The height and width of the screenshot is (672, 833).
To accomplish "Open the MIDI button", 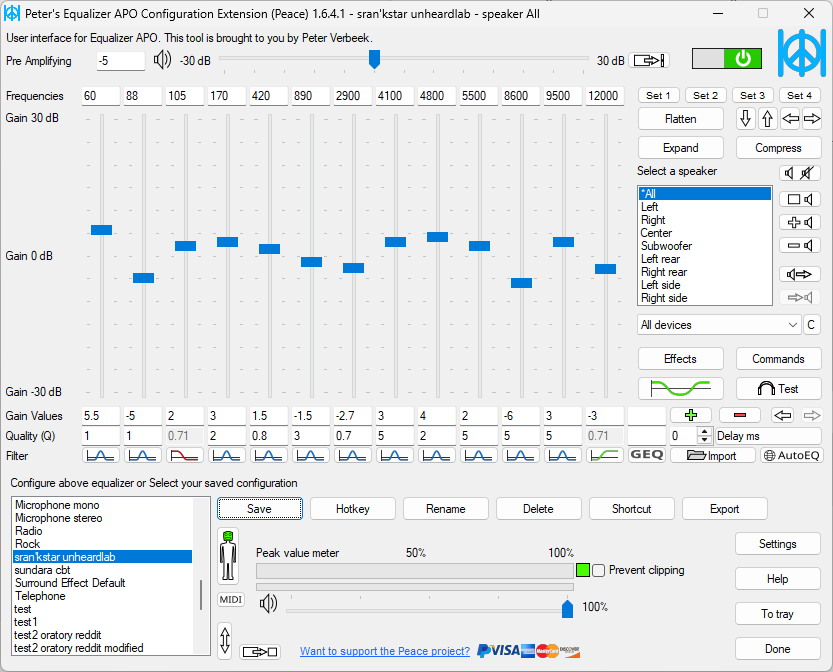I will (231, 600).
